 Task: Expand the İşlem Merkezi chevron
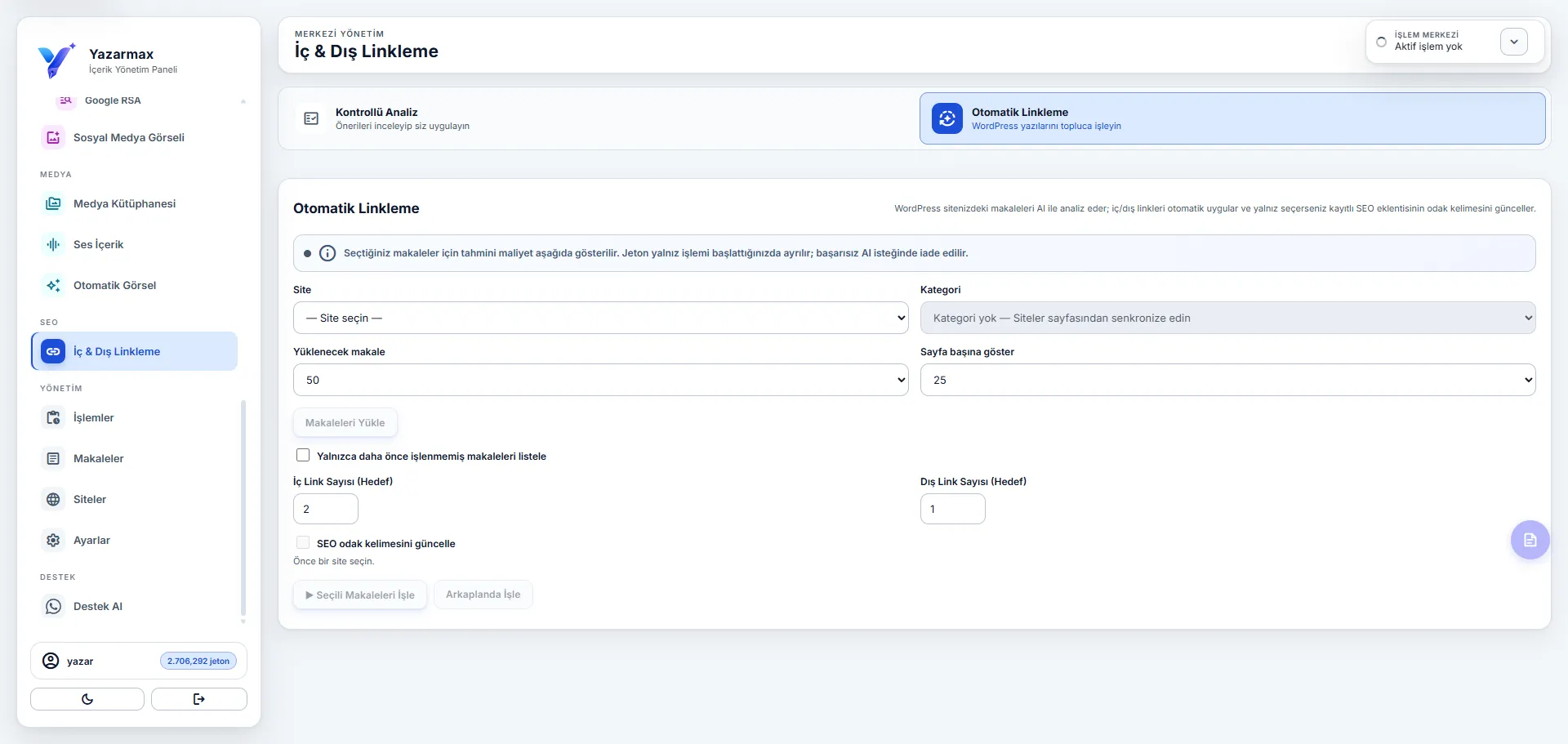coord(1513,42)
